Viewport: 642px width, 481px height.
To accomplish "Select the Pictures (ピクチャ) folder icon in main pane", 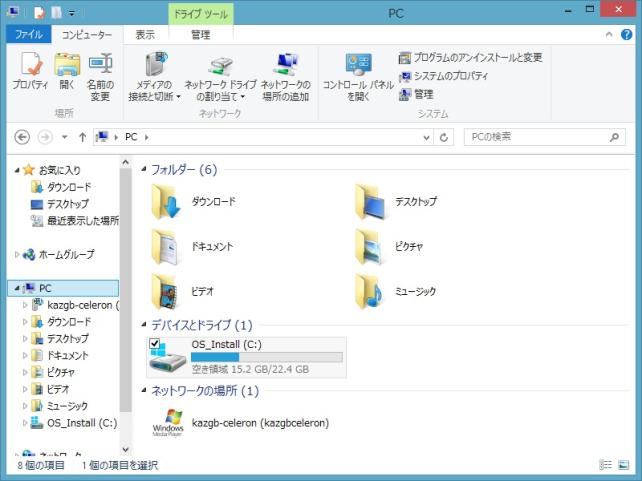I will [x=370, y=246].
